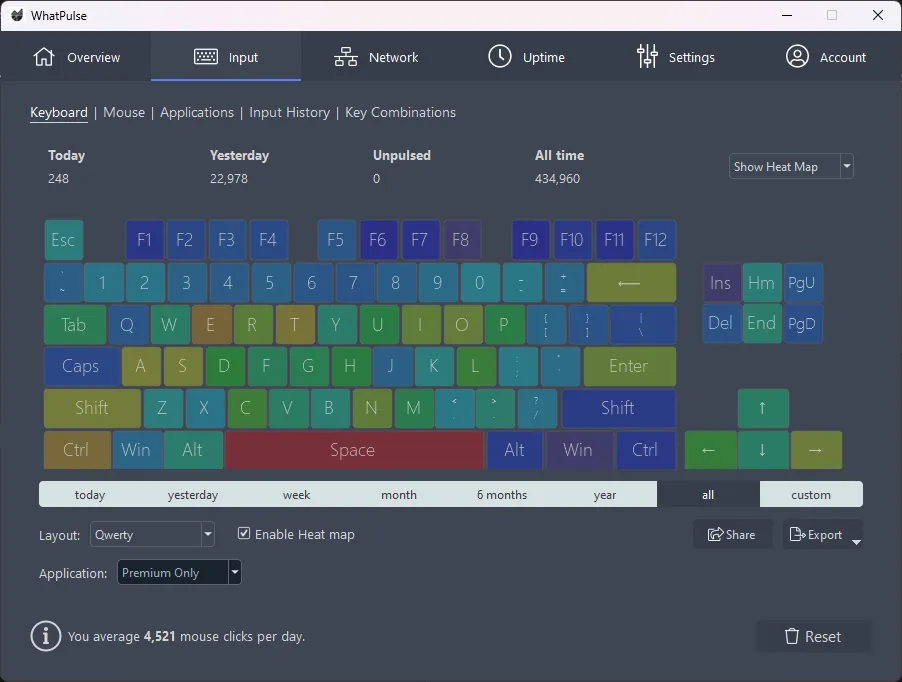Click the Export button
Screen dimensions: 902x682
[816, 535]
